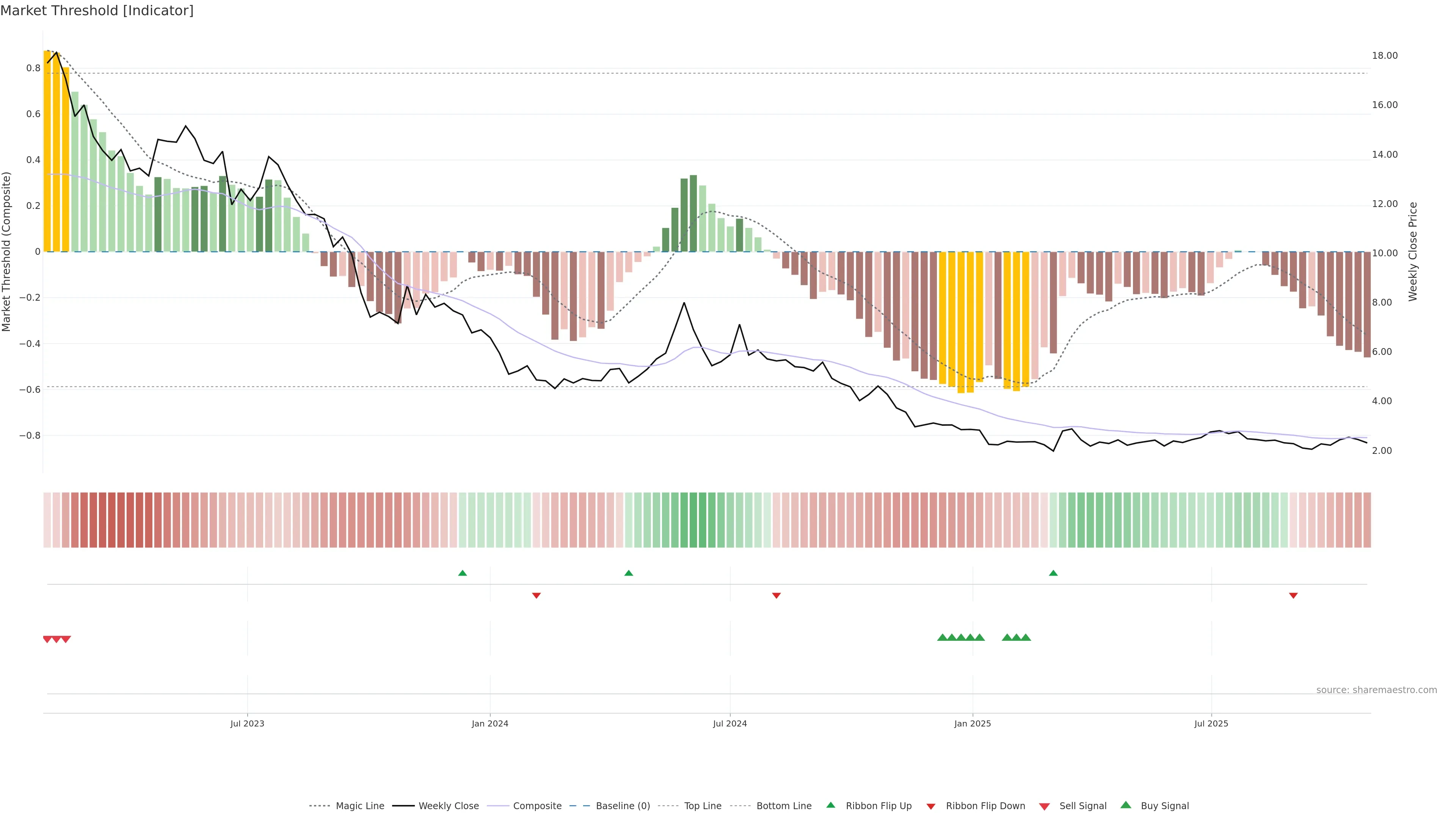The image size is (1456, 819).
Task: Hide the Composite line via legend
Action: point(537,806)
